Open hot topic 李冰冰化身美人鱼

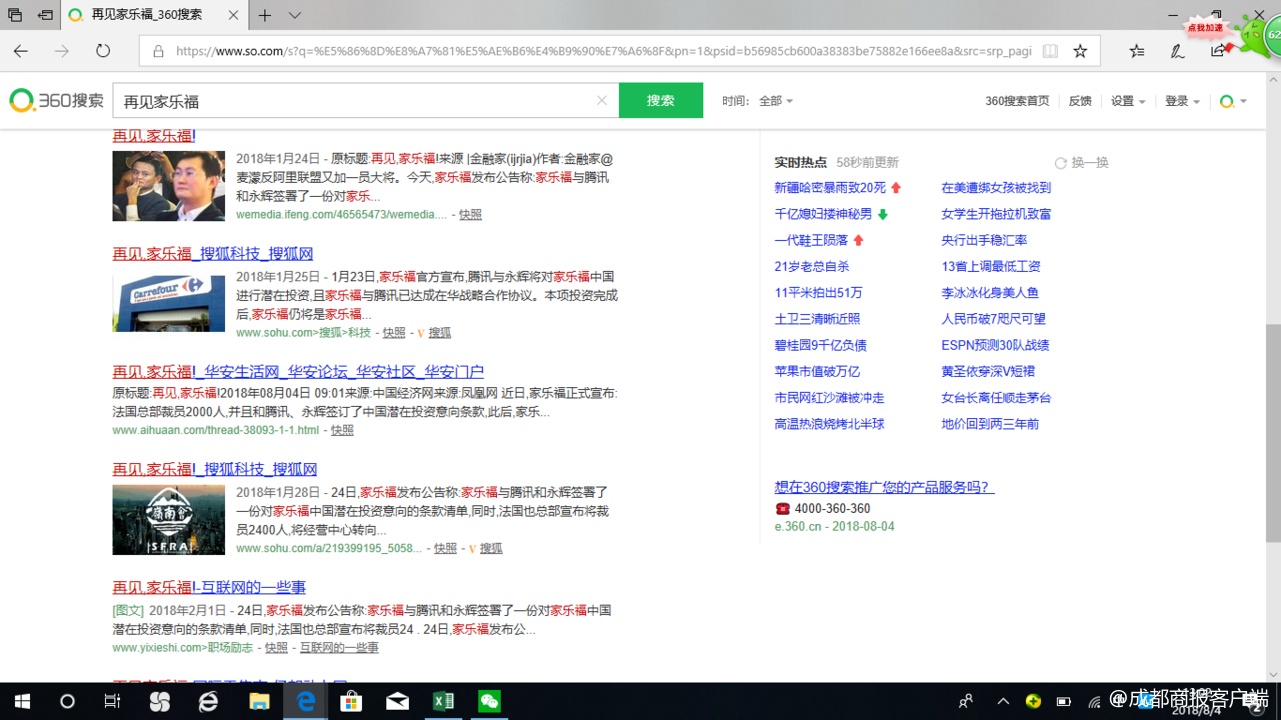(990, 293)
